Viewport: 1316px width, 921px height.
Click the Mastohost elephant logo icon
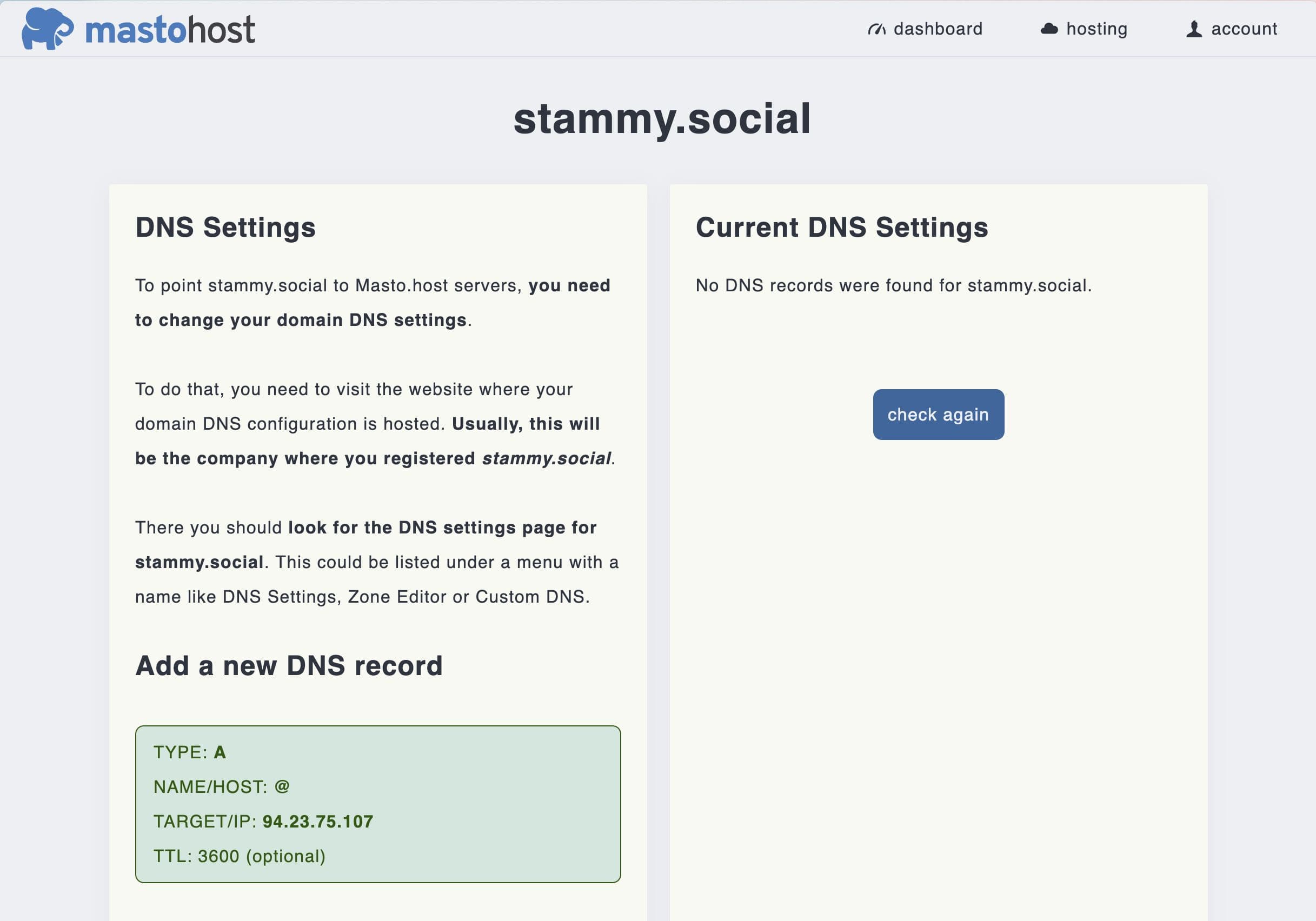(x=48, y=29)
